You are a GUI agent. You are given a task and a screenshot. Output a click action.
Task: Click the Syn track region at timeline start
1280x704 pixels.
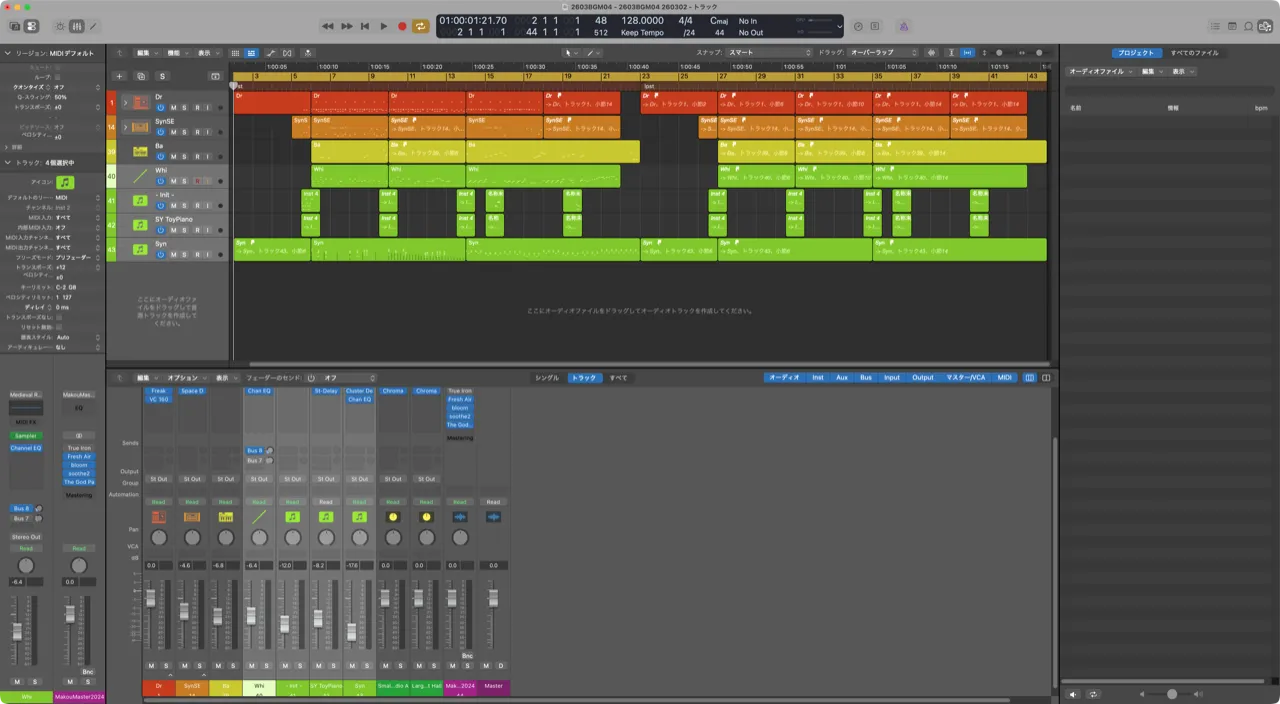pos(270,249)
